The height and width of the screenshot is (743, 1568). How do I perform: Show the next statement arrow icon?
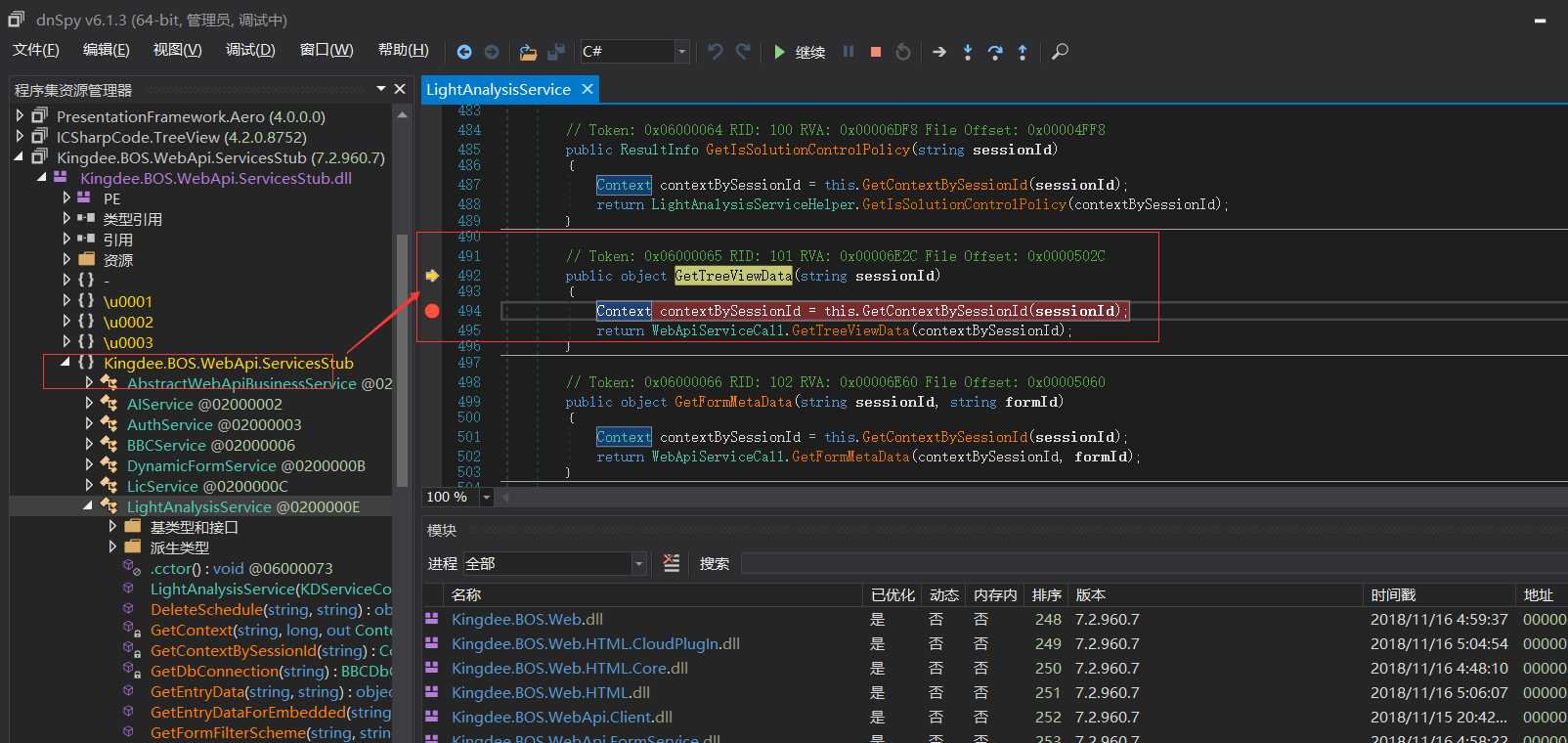pos(939,52)
